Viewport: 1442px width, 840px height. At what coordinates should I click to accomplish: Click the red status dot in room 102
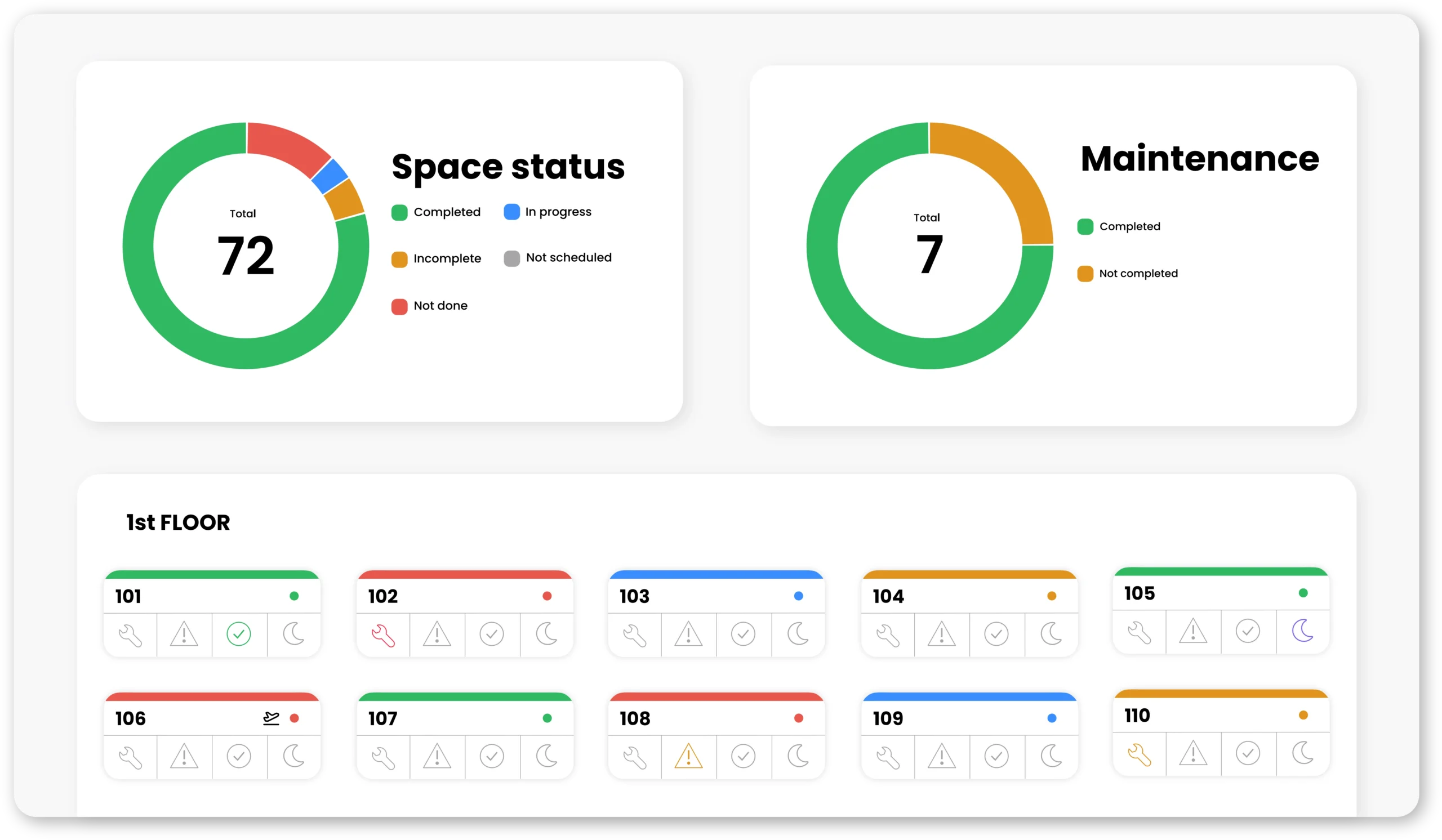click(547, 596)
